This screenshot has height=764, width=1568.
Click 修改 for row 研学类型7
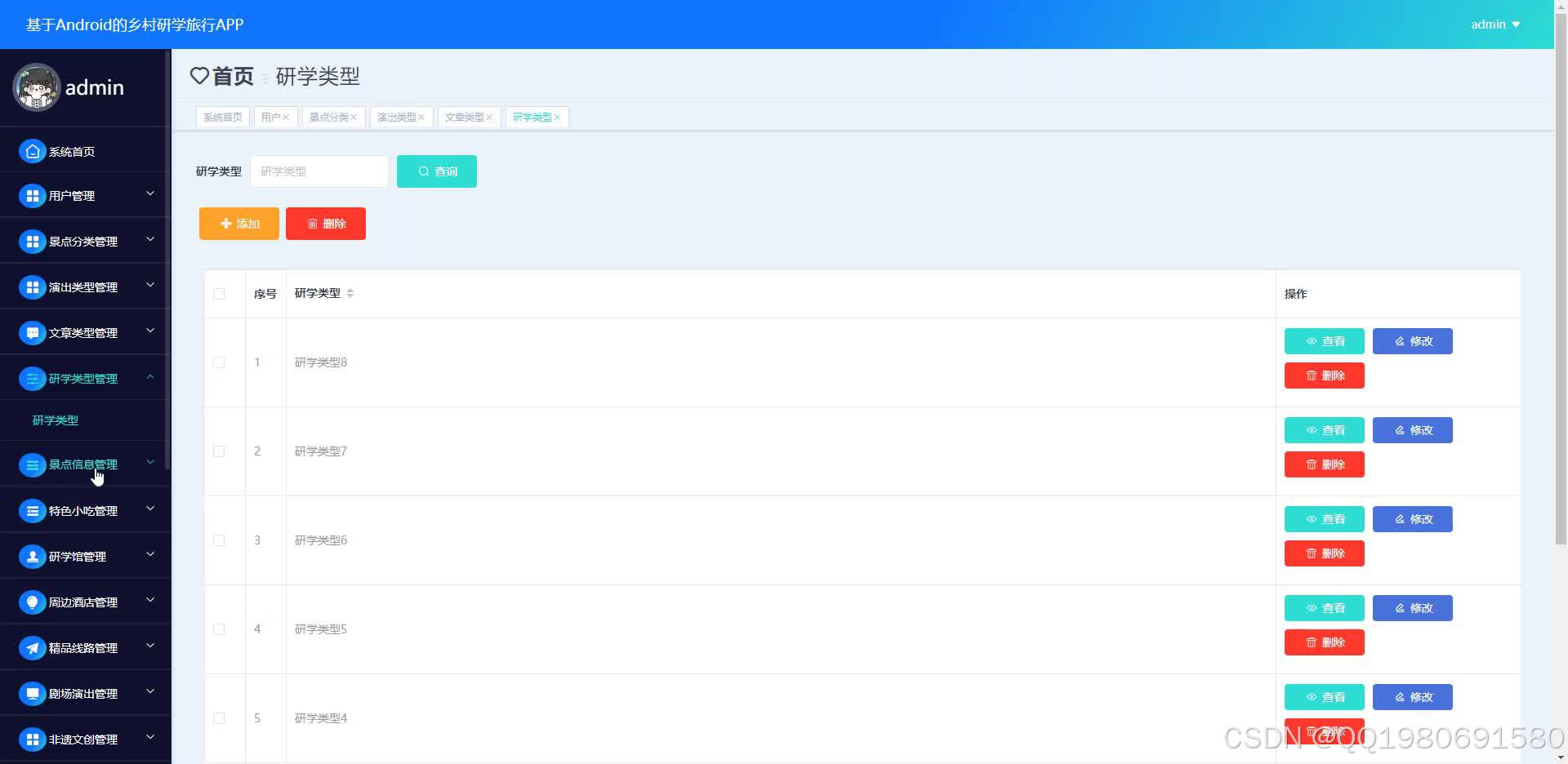point(1413,430)
